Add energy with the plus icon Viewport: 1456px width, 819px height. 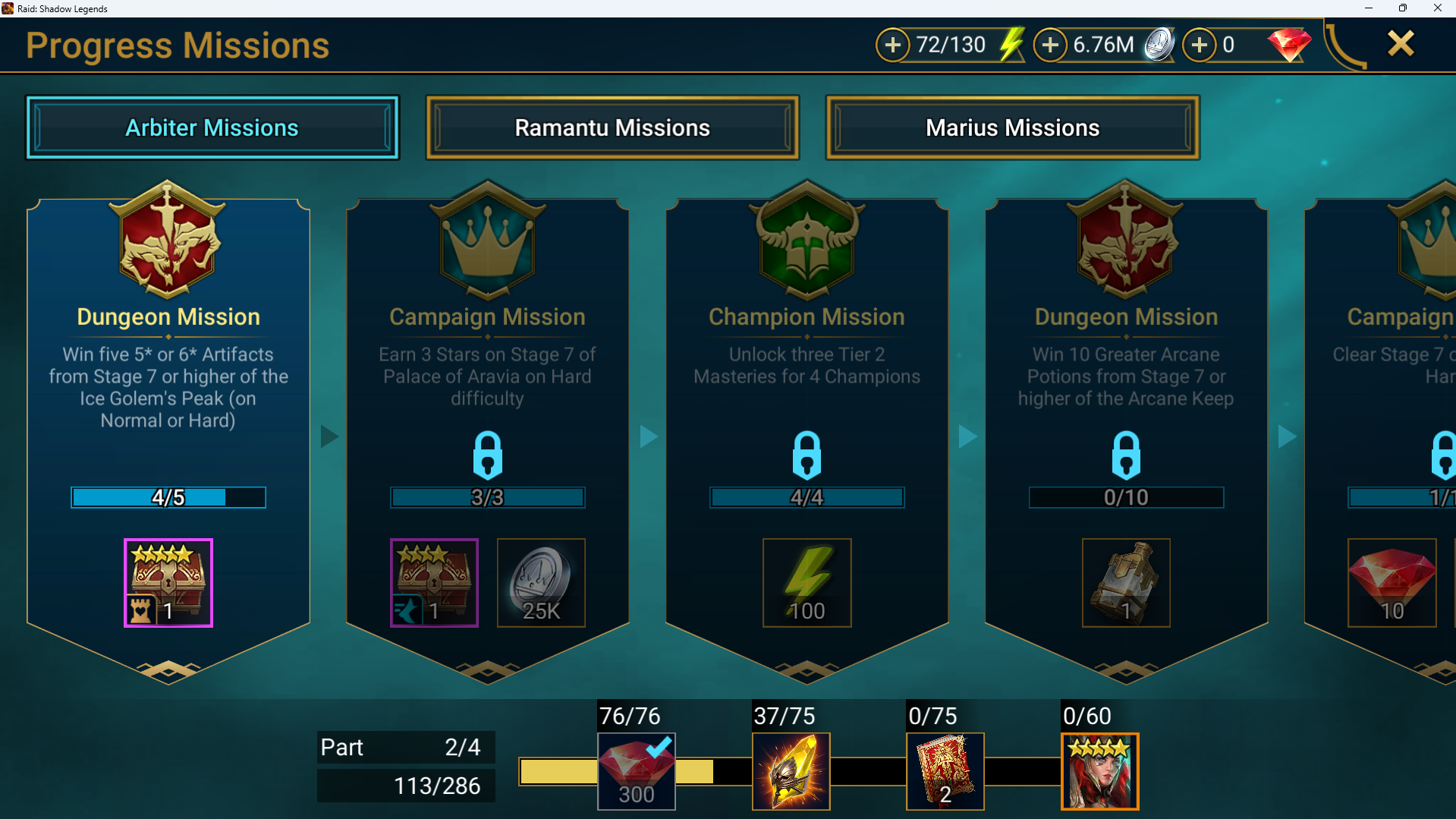[893, 46]
